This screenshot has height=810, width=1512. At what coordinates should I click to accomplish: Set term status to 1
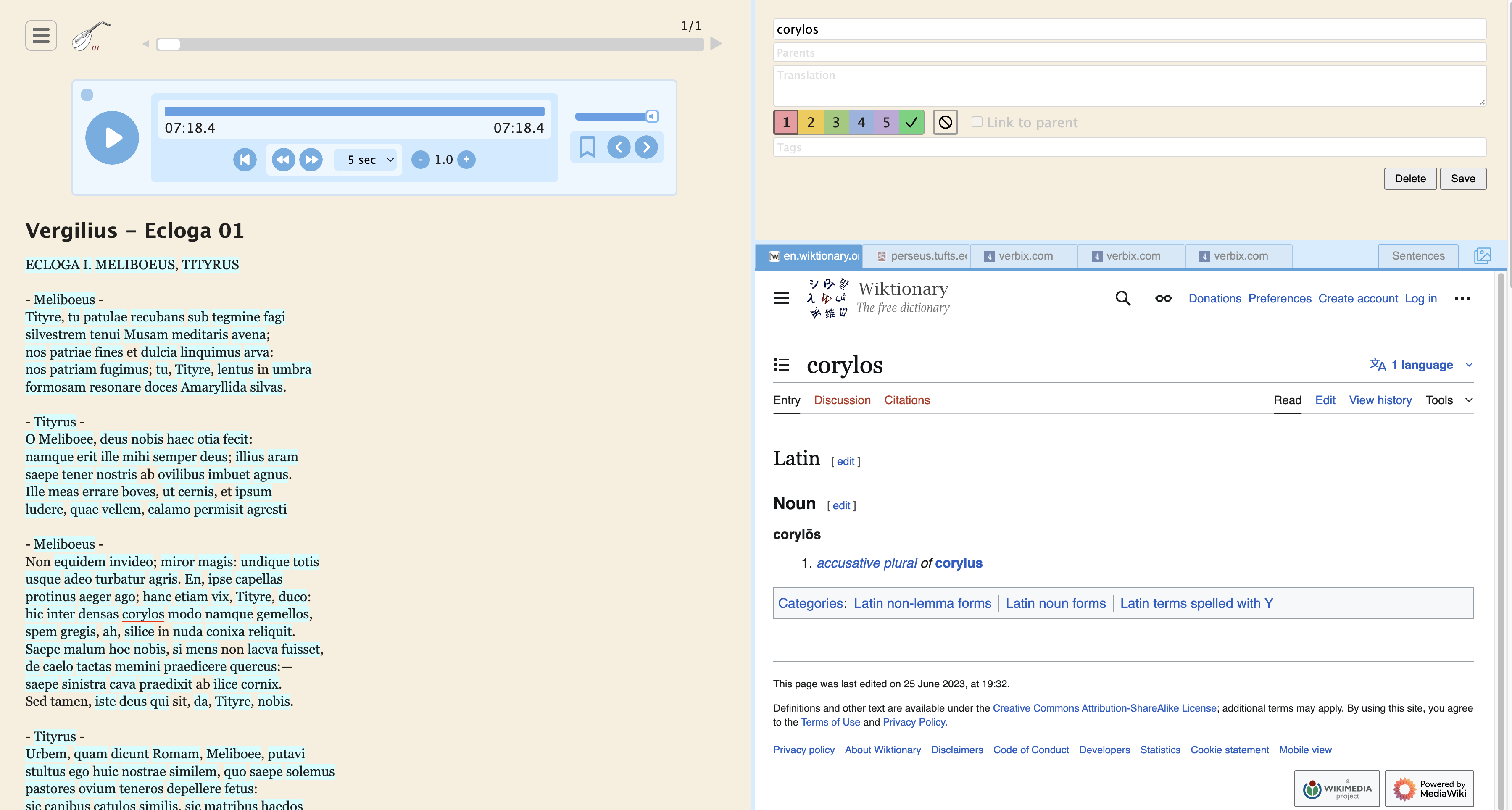(x=786, y=123)
